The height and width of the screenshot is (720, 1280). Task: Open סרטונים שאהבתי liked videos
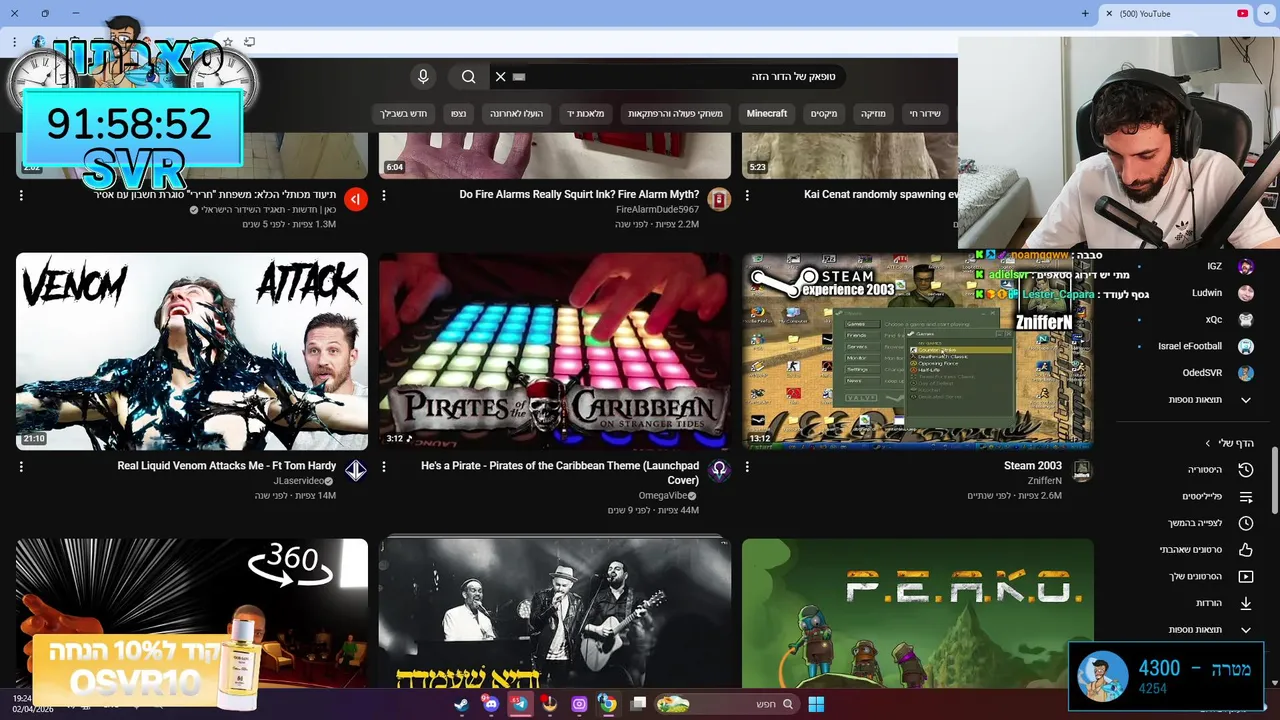[x=1195, y=550]
